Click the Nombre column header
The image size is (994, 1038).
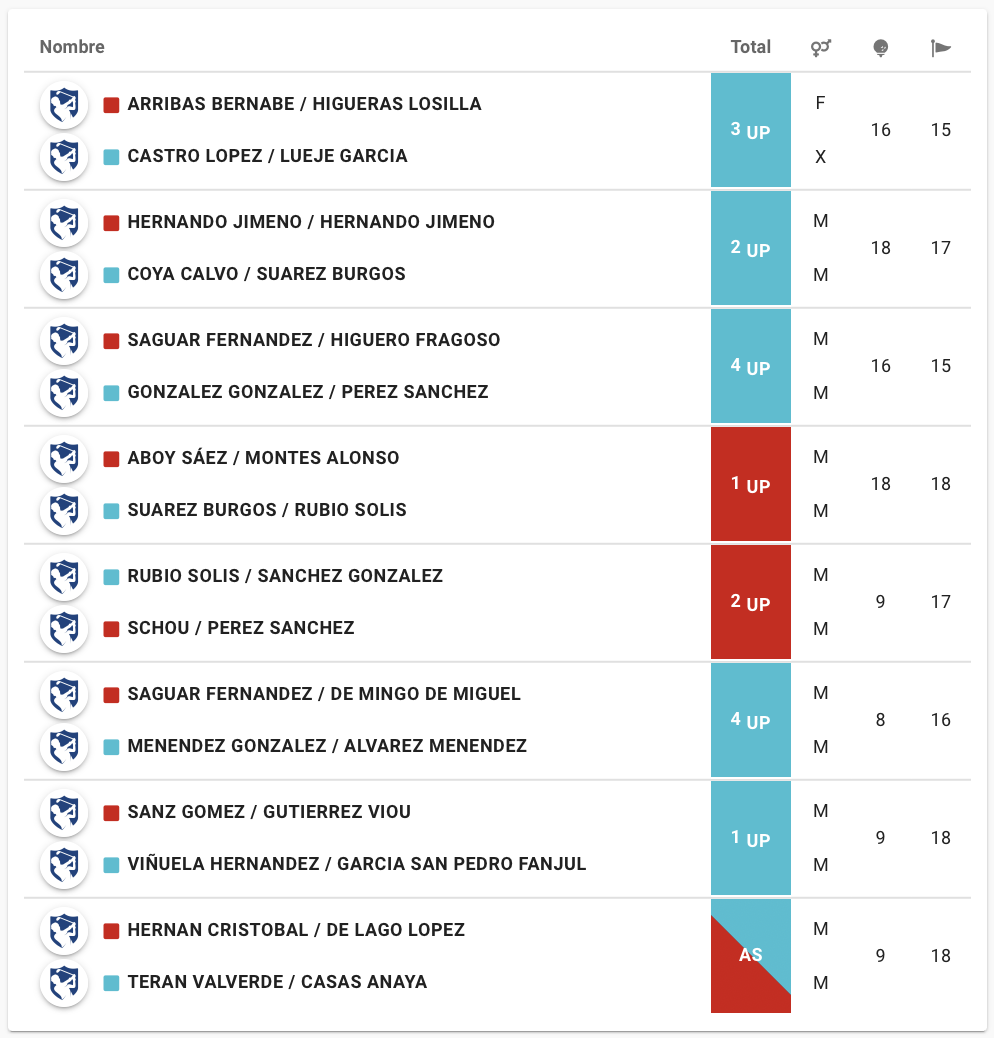pyautogui.click(x=72, y=47)
